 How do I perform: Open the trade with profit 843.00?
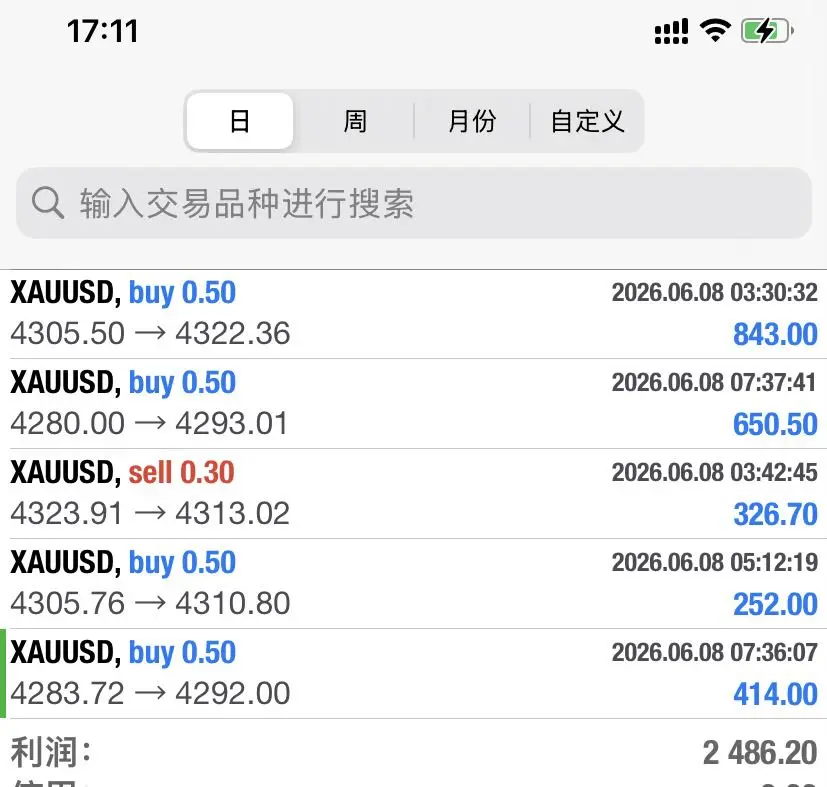pyautogui.click(x=414, y=314)
